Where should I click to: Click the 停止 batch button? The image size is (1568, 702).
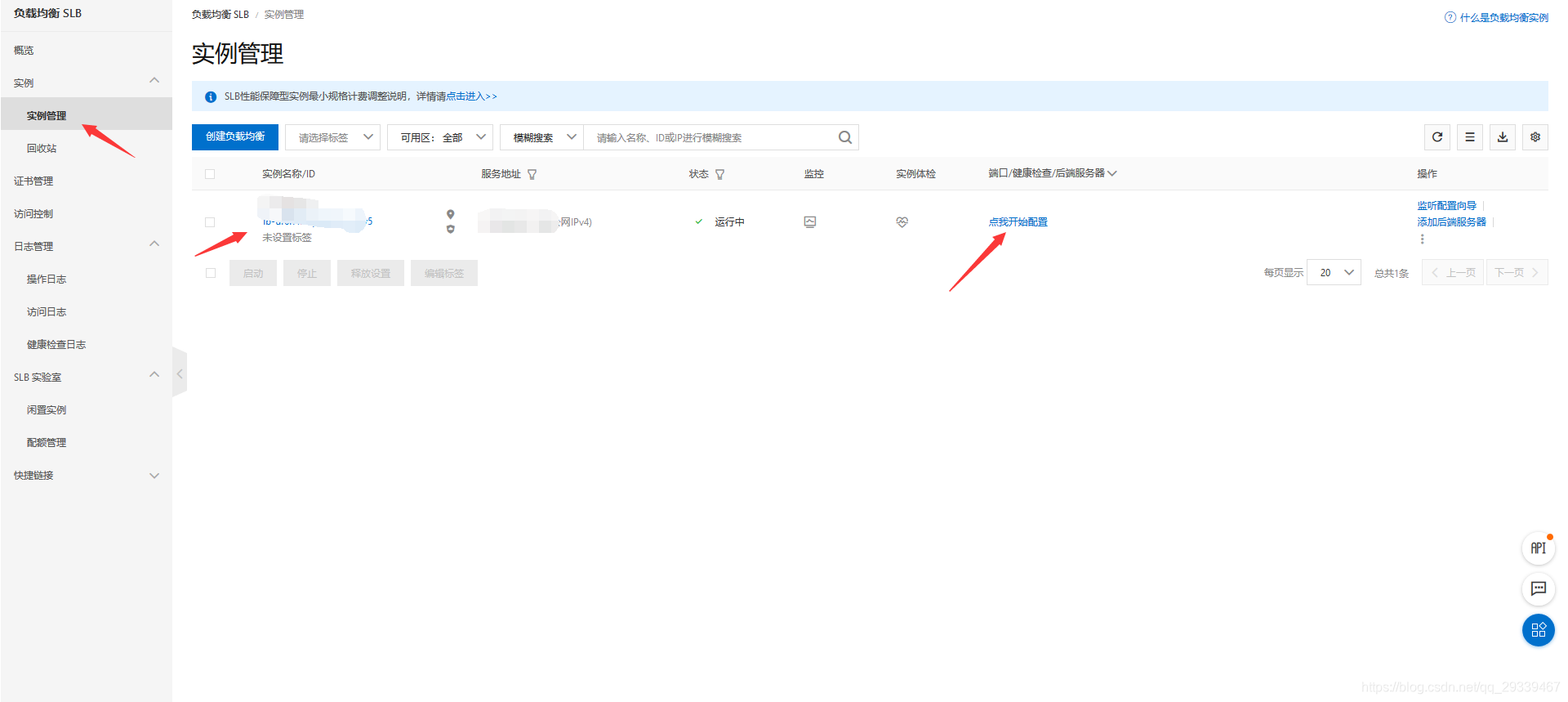[307, 273]
